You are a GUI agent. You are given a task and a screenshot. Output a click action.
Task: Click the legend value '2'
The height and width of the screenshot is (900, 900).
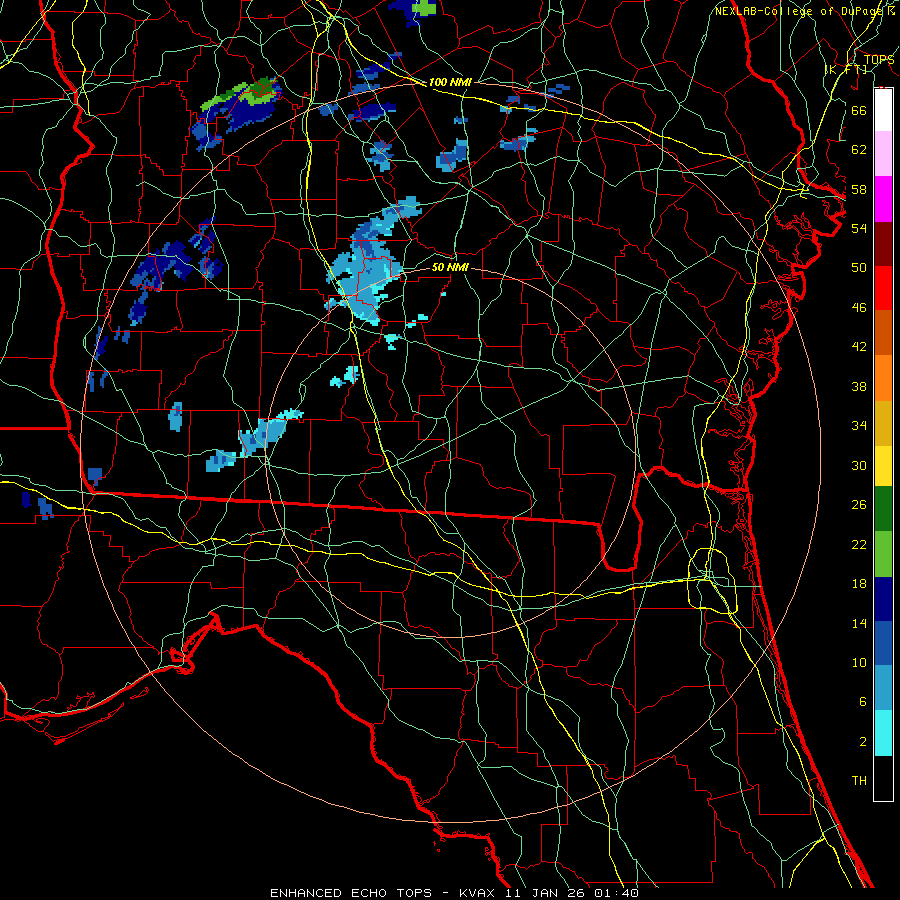863,742
